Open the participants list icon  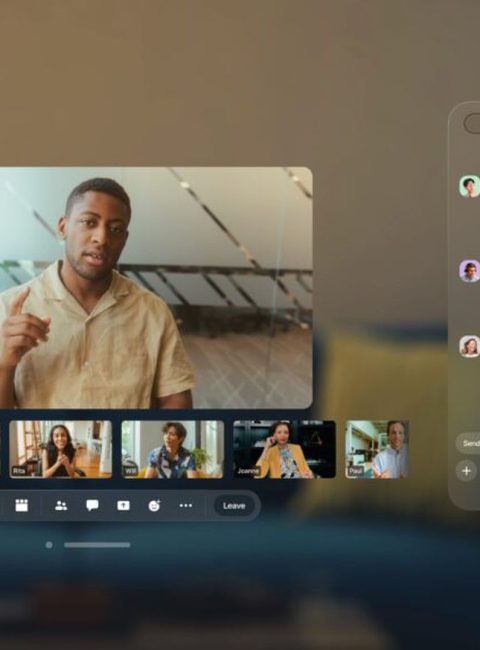click(x=61, y=505)
